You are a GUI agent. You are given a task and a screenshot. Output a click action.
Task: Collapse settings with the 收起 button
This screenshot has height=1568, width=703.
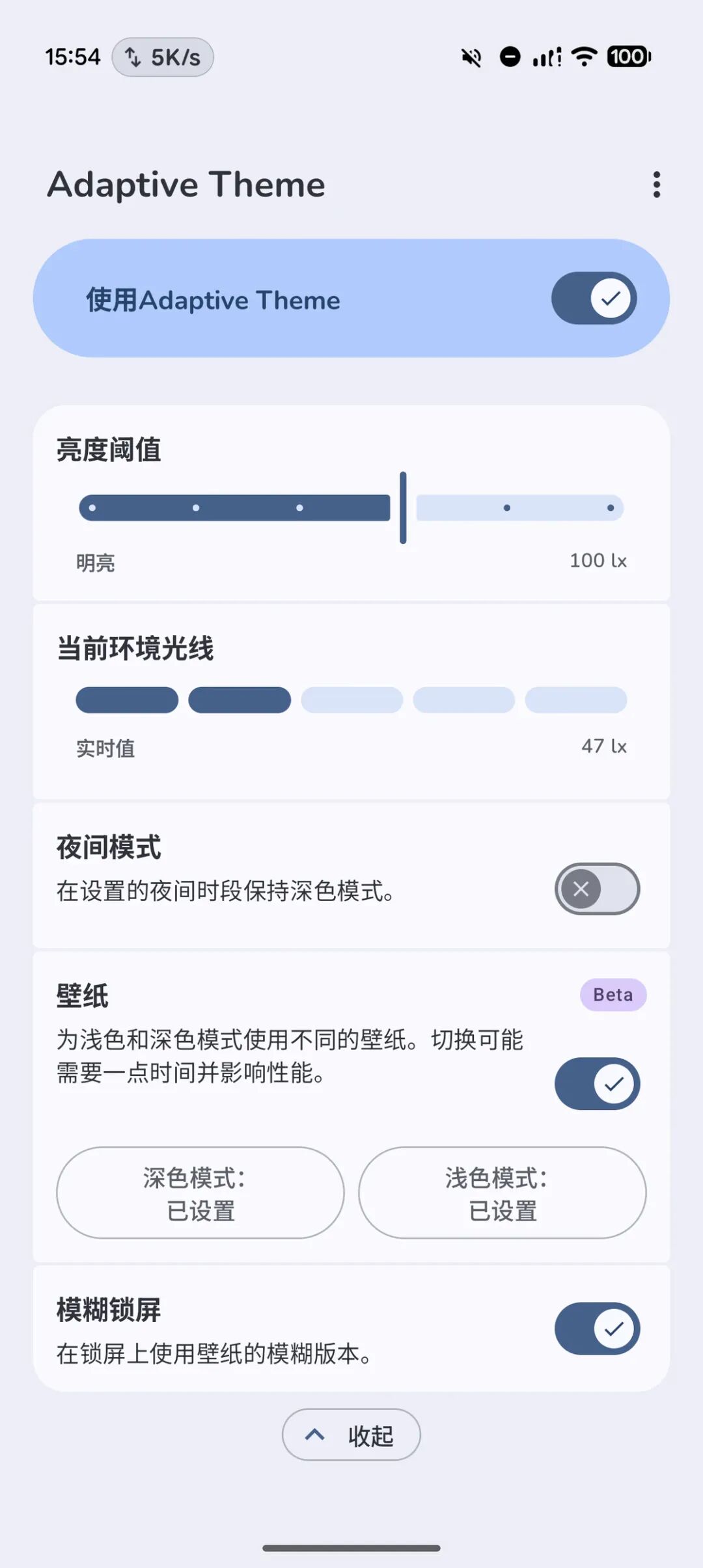click(x=351, y=1435)
